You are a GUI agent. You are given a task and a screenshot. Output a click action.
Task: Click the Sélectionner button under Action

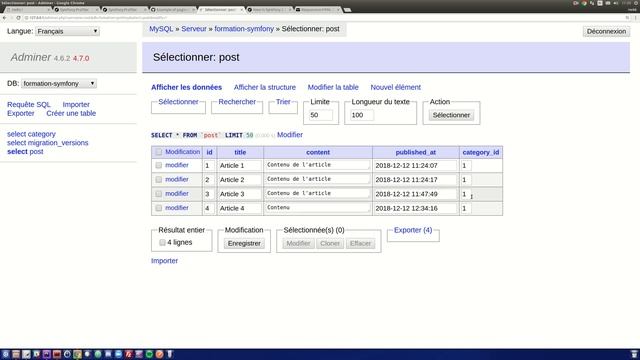coord(451,115)
